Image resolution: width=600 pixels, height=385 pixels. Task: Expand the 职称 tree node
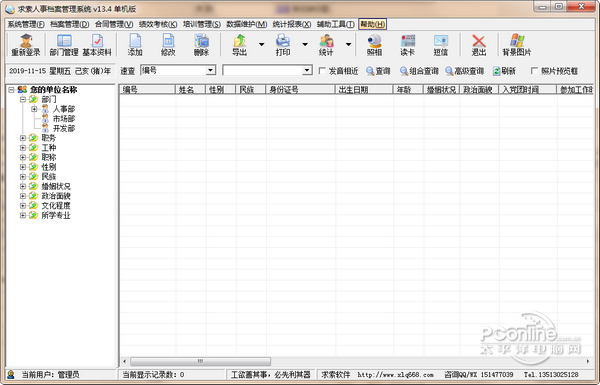tap(23, 157)
